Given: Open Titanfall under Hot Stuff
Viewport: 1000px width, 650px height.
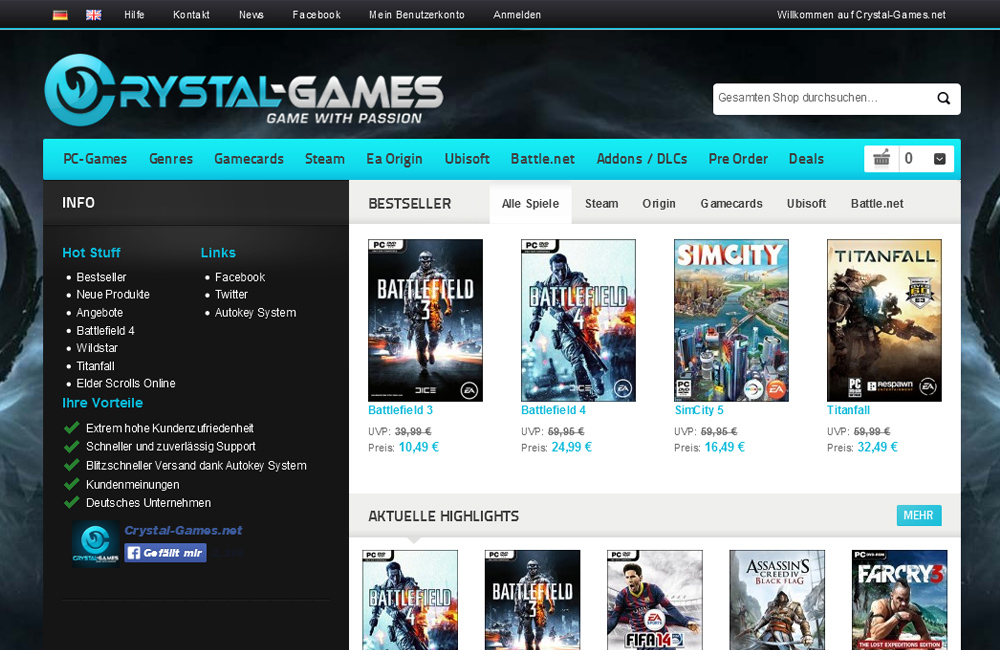Looking at the screenshot, I should coord(95,366).
